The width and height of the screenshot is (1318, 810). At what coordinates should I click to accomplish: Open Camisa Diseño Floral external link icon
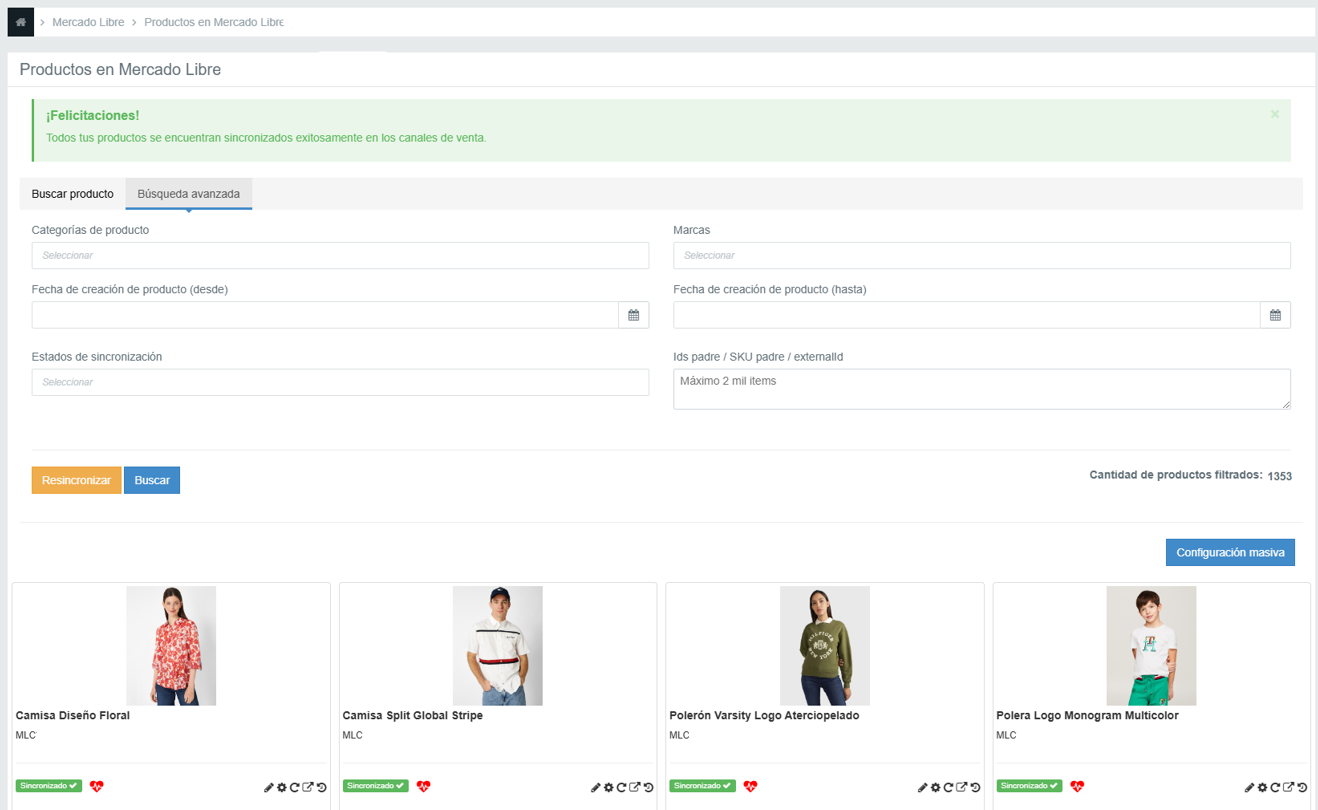pyautogui.click(x=308, y=788)
